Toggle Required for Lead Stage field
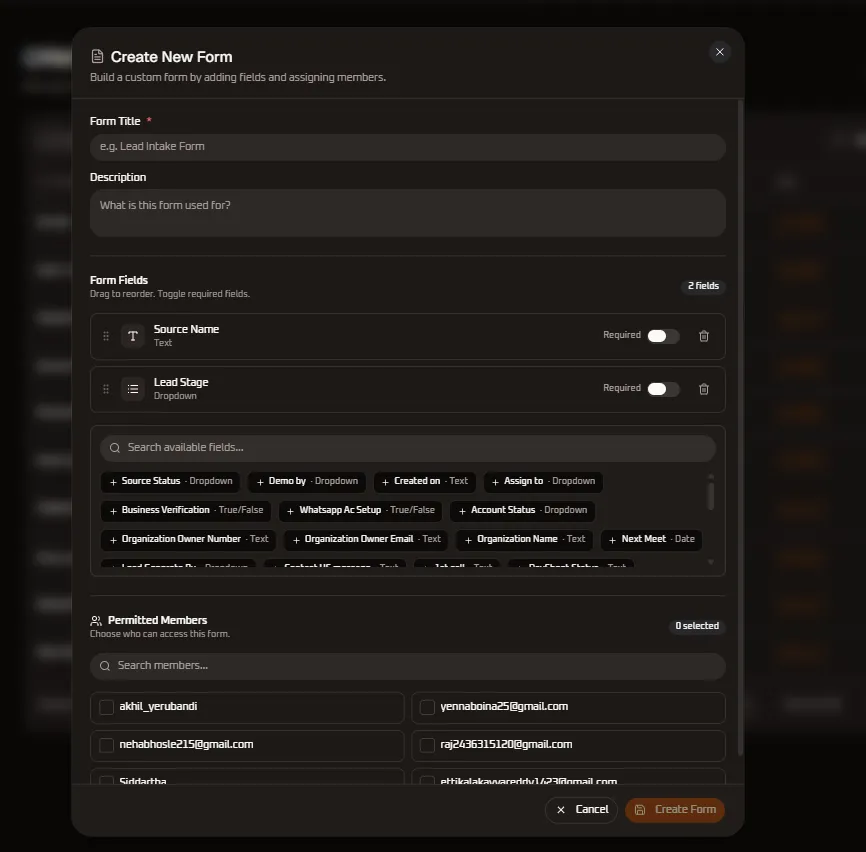This screenshot has width=866, height=852. coord(663,389)
